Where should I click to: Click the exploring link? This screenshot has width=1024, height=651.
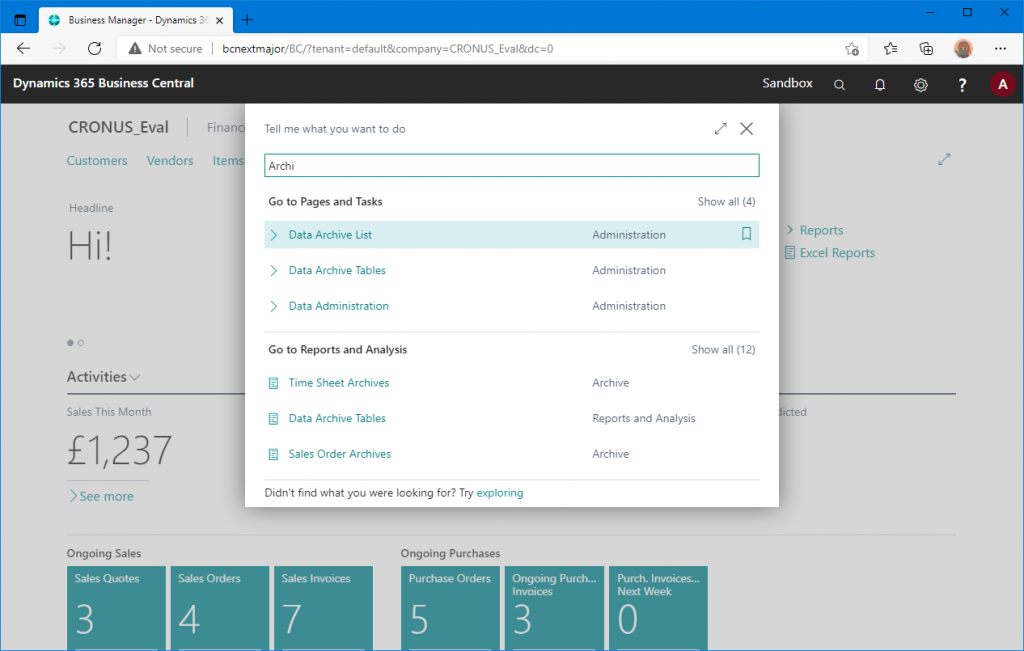(x=500, y=493)
